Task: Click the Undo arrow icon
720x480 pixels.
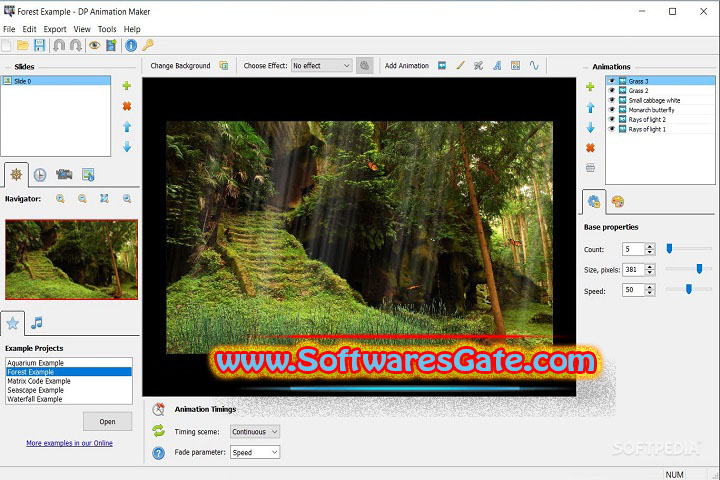Action: 59,45
